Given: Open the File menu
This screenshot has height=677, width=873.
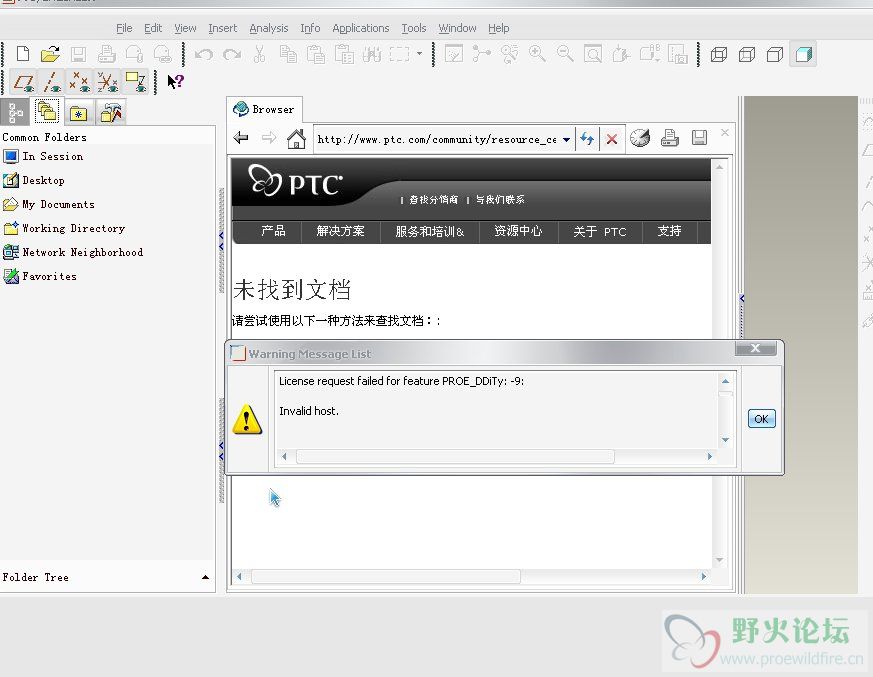Looking at the screenshot, I should [124, 28].
